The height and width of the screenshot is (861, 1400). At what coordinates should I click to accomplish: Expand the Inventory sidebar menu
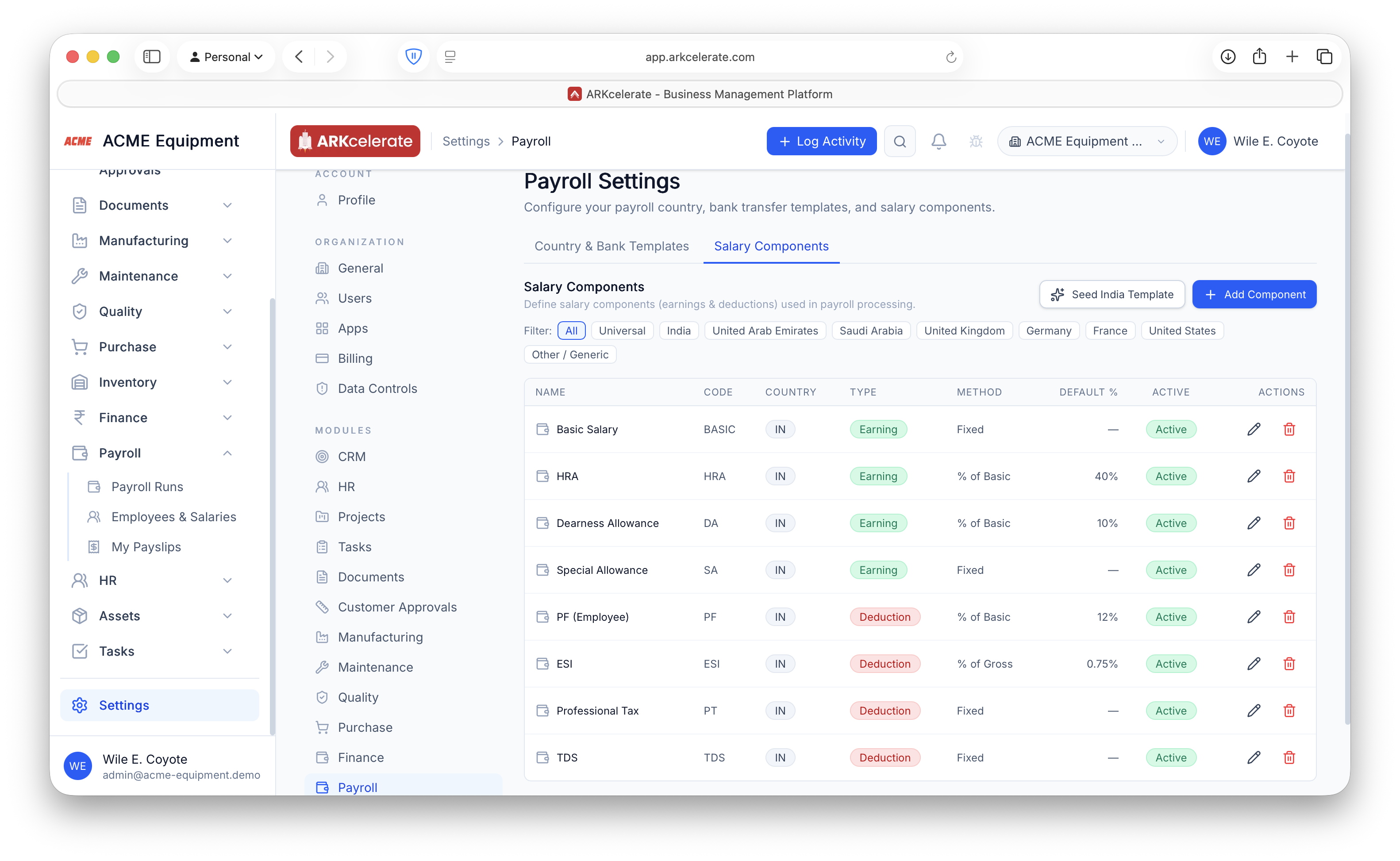153,382
